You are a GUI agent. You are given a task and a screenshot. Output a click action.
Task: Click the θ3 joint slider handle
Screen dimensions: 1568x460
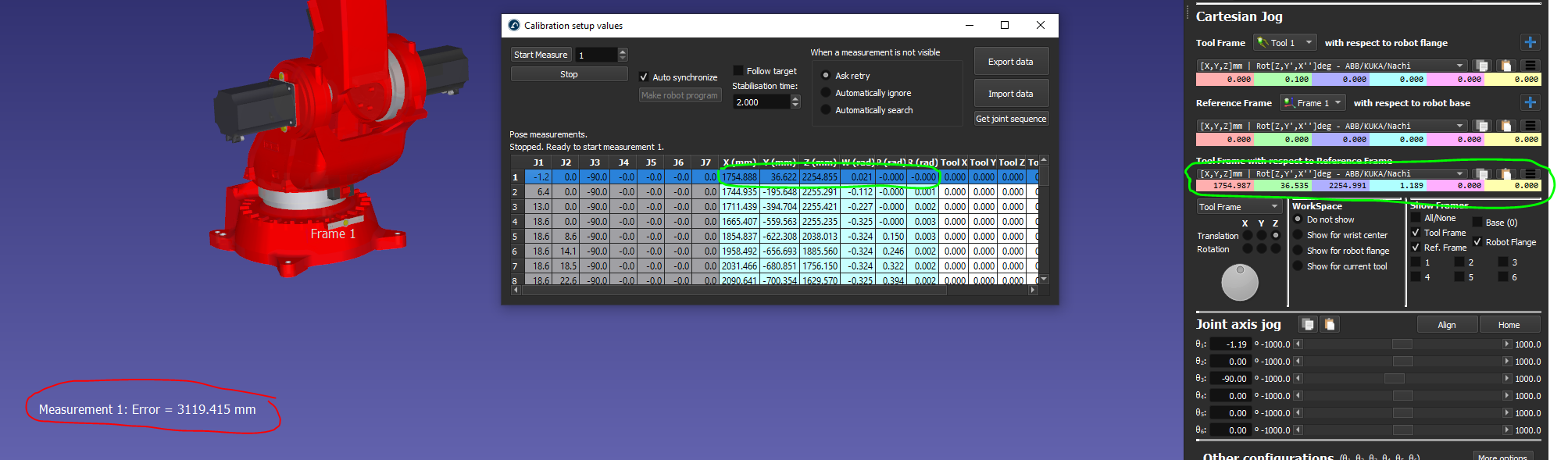[1395, 379]
